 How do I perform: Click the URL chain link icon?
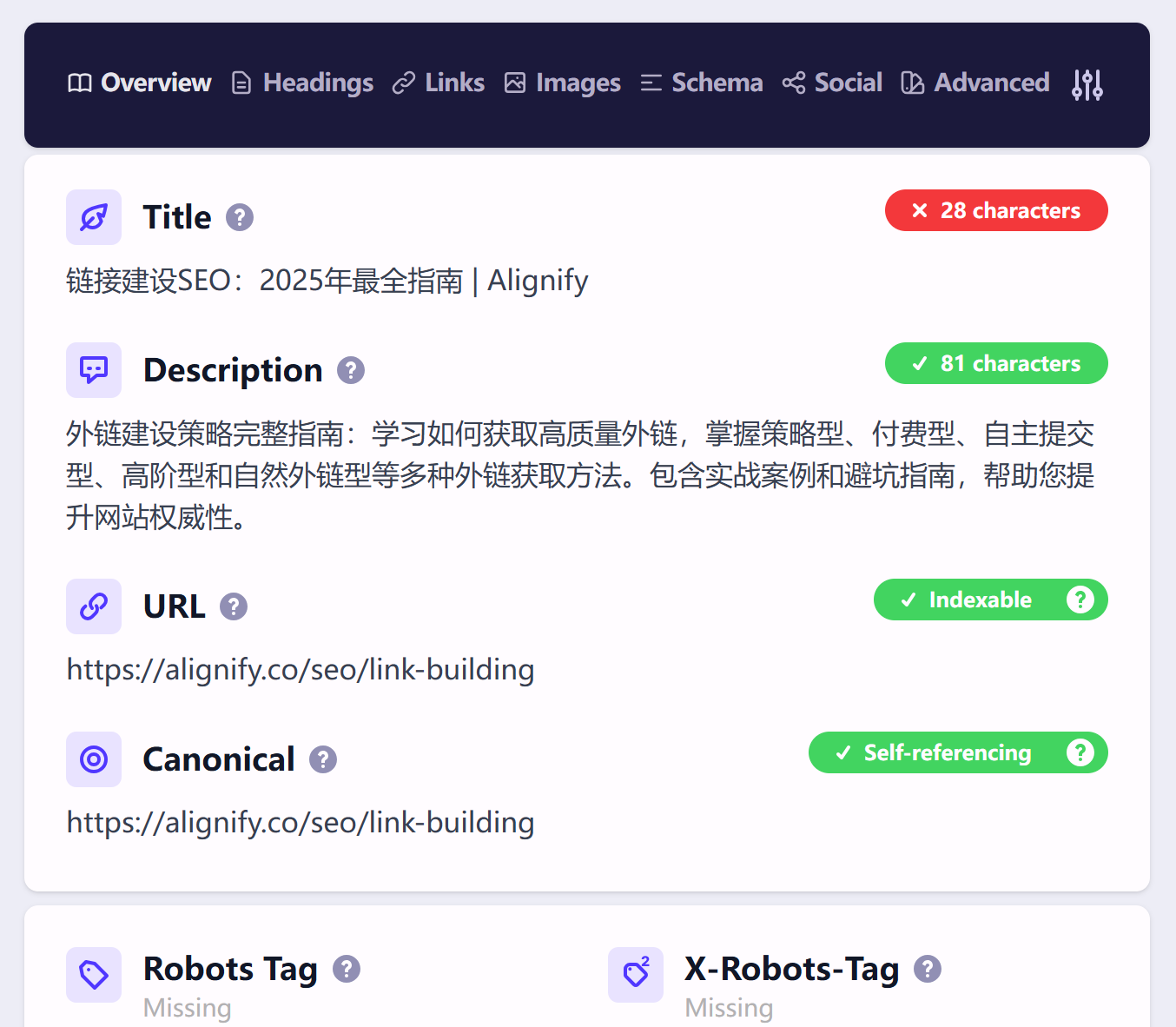pos(93,606)
